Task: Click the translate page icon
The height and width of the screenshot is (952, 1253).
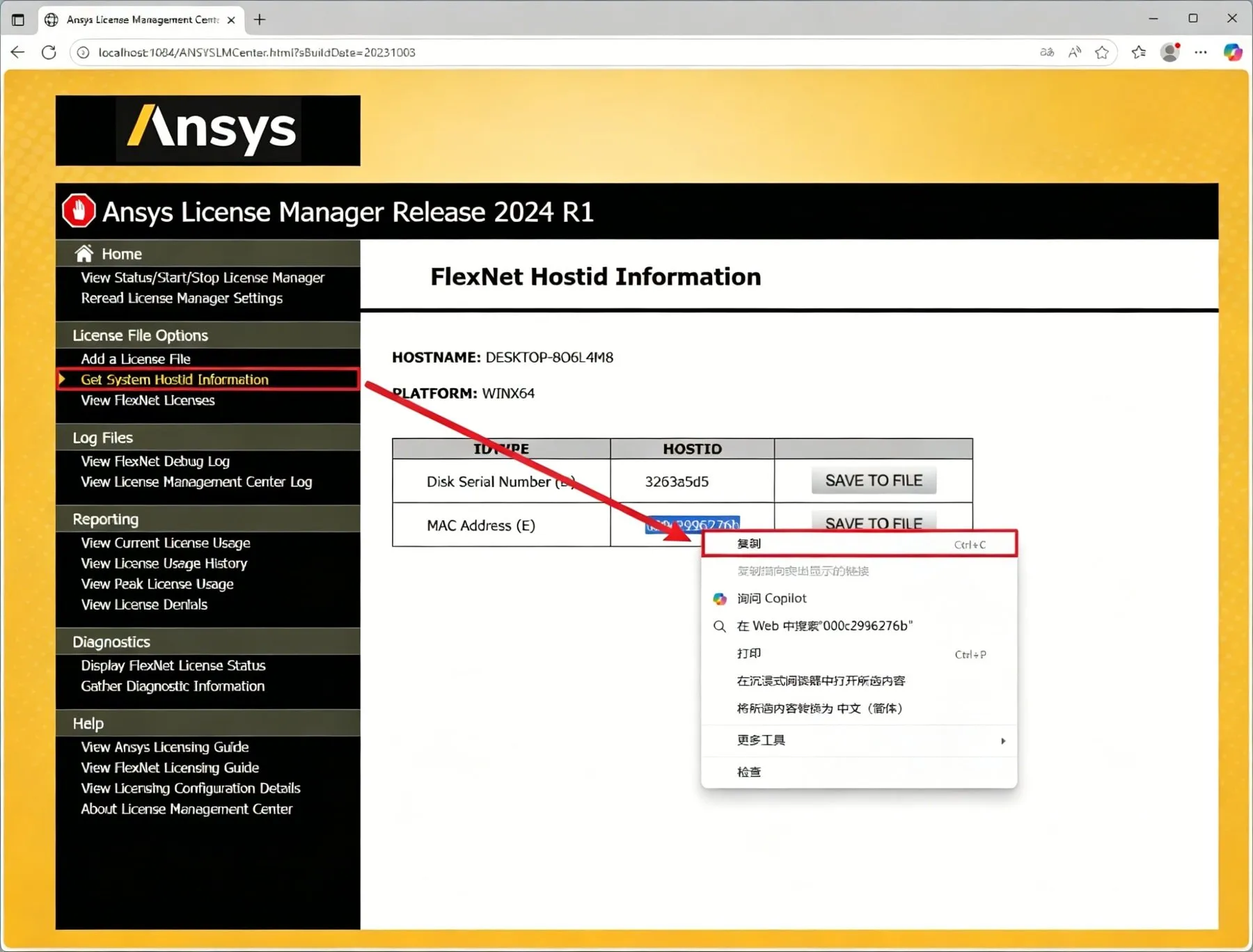Action: 1047,52
